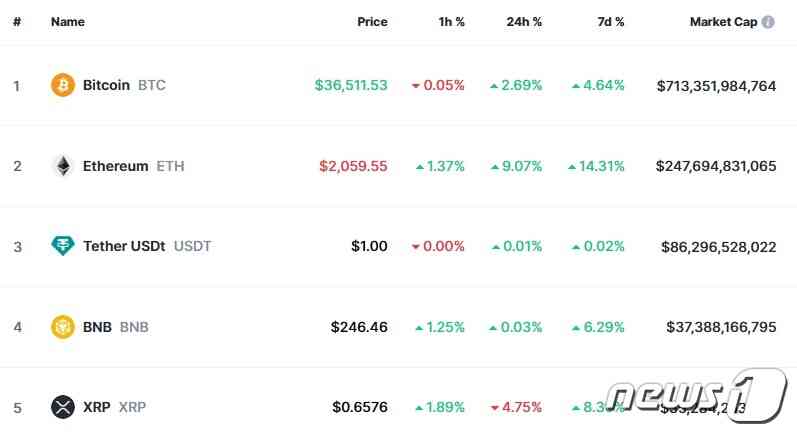
Task: Sort by the 24h % column header
Action: 524,22
